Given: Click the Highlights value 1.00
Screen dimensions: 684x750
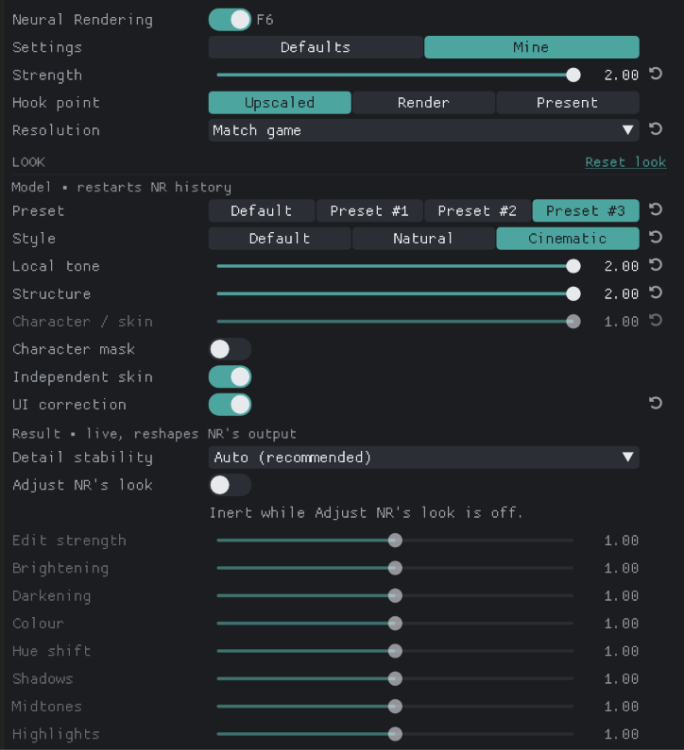Looking at the screenshot, I should point(621,734).
